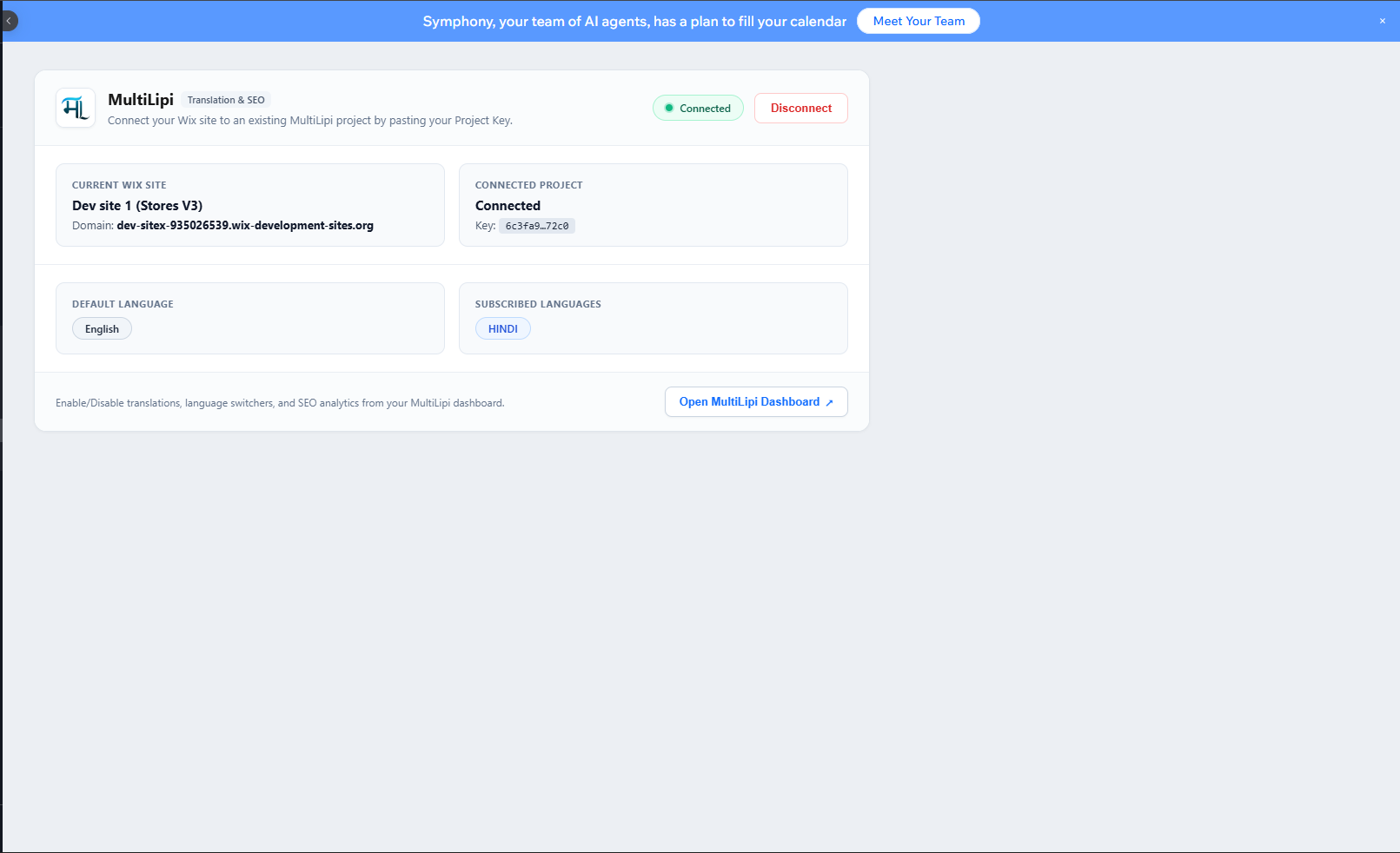Disconnect the MultiLipi project
The width and height of the screenshot is (1400, 853).
tap(801, 109)
